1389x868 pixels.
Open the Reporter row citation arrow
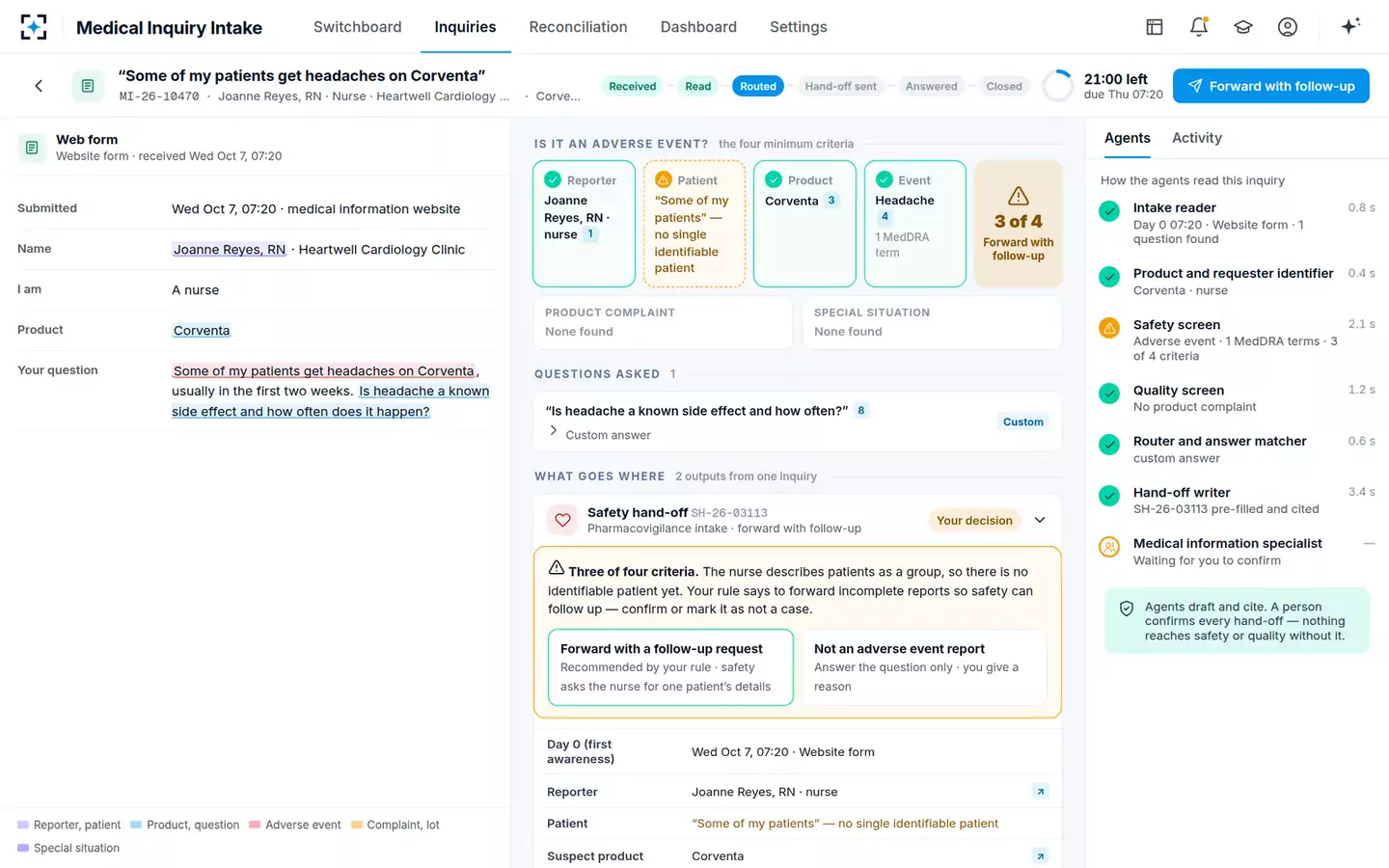coord(1040,792)
